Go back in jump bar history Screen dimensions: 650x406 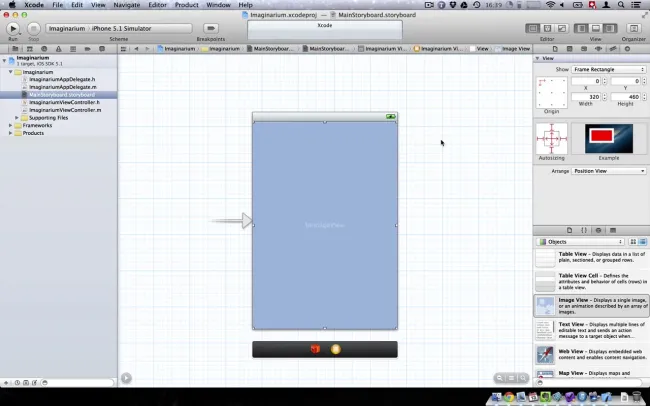(x=136, y=49)
